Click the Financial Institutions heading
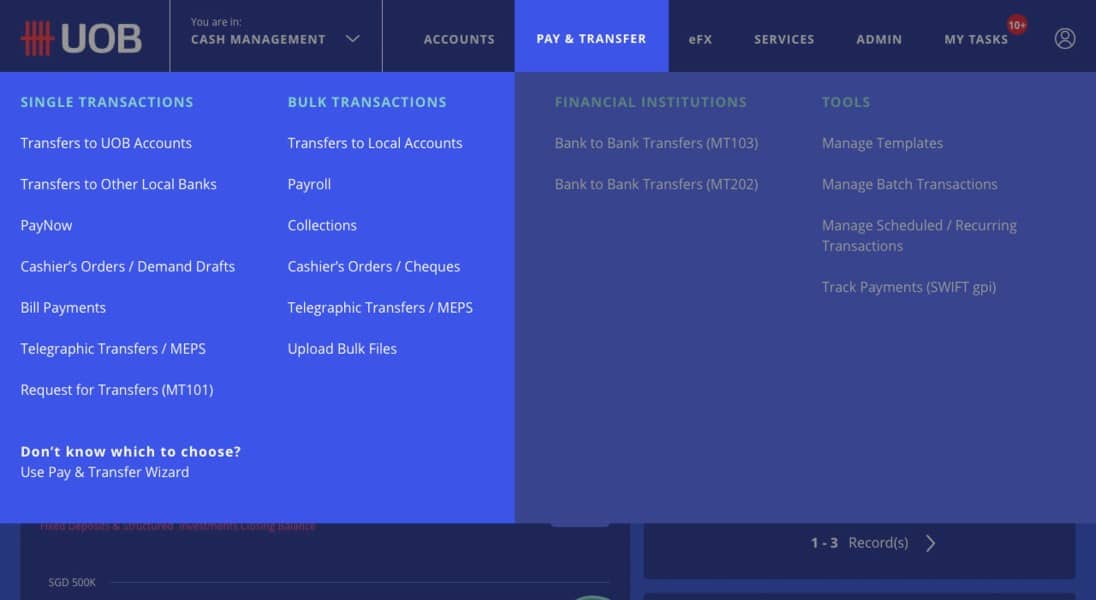Image resolution: width=1096 pixels, height=600 pixels. 650,102
